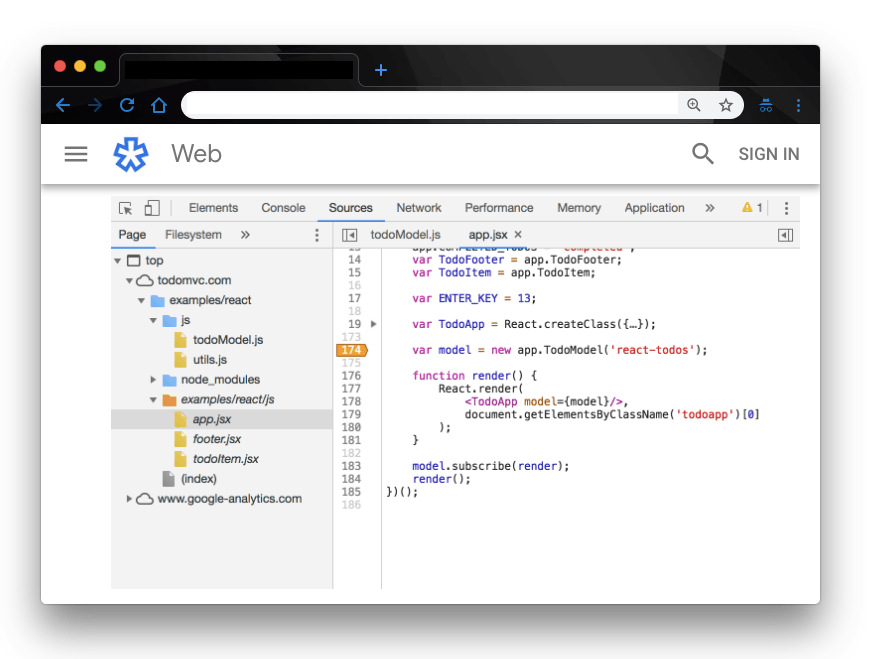Collapse the orange examples/react/js folder
871x659 pixels.
(153, 400)
